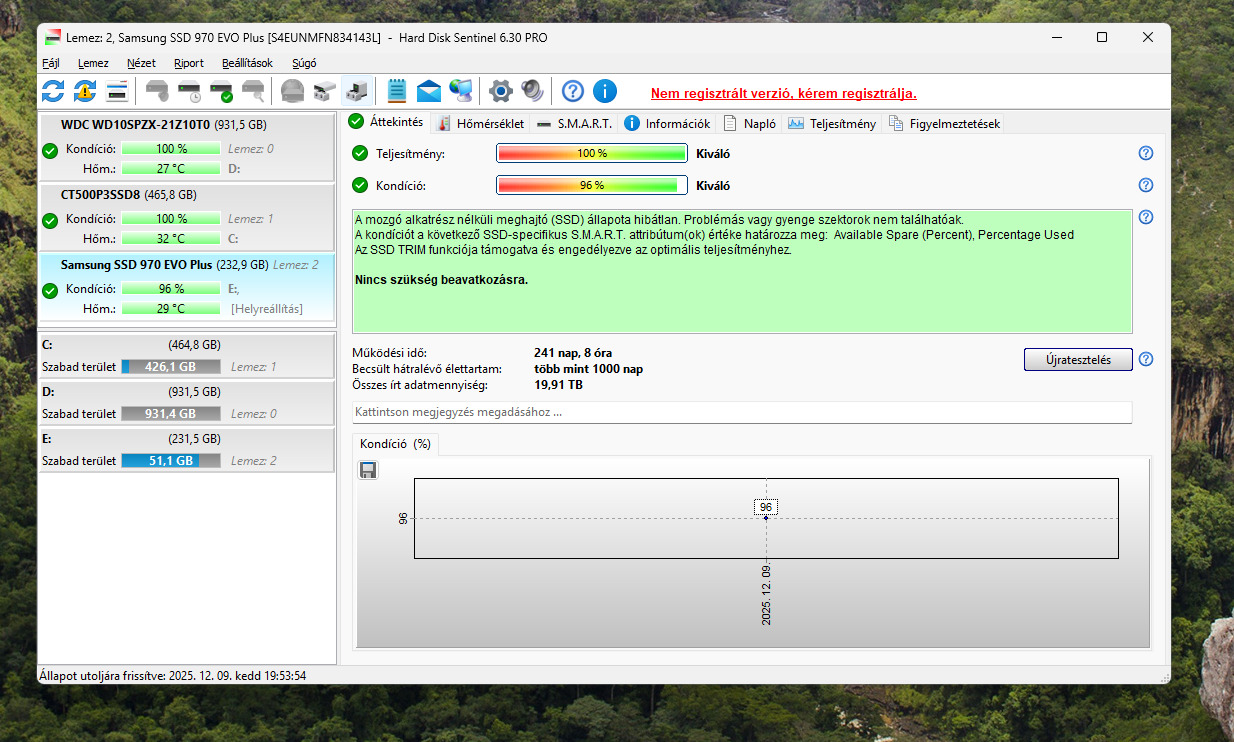Click the red 'Nem regisztrált verzió' registration link
1234x742 pixels.
[784, 93]
